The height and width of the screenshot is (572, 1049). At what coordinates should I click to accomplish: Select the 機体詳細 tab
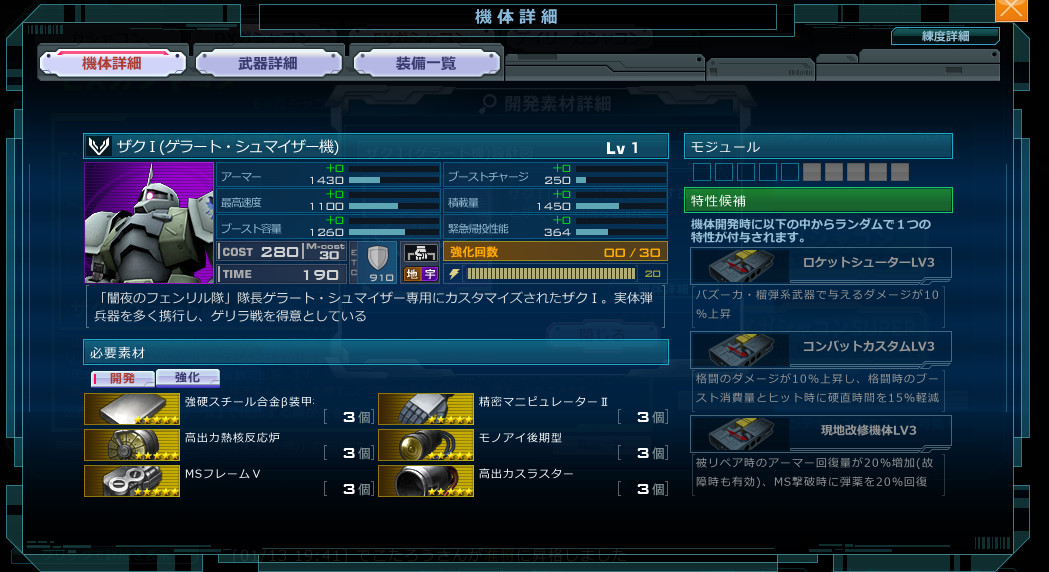[x=112, y=64]
